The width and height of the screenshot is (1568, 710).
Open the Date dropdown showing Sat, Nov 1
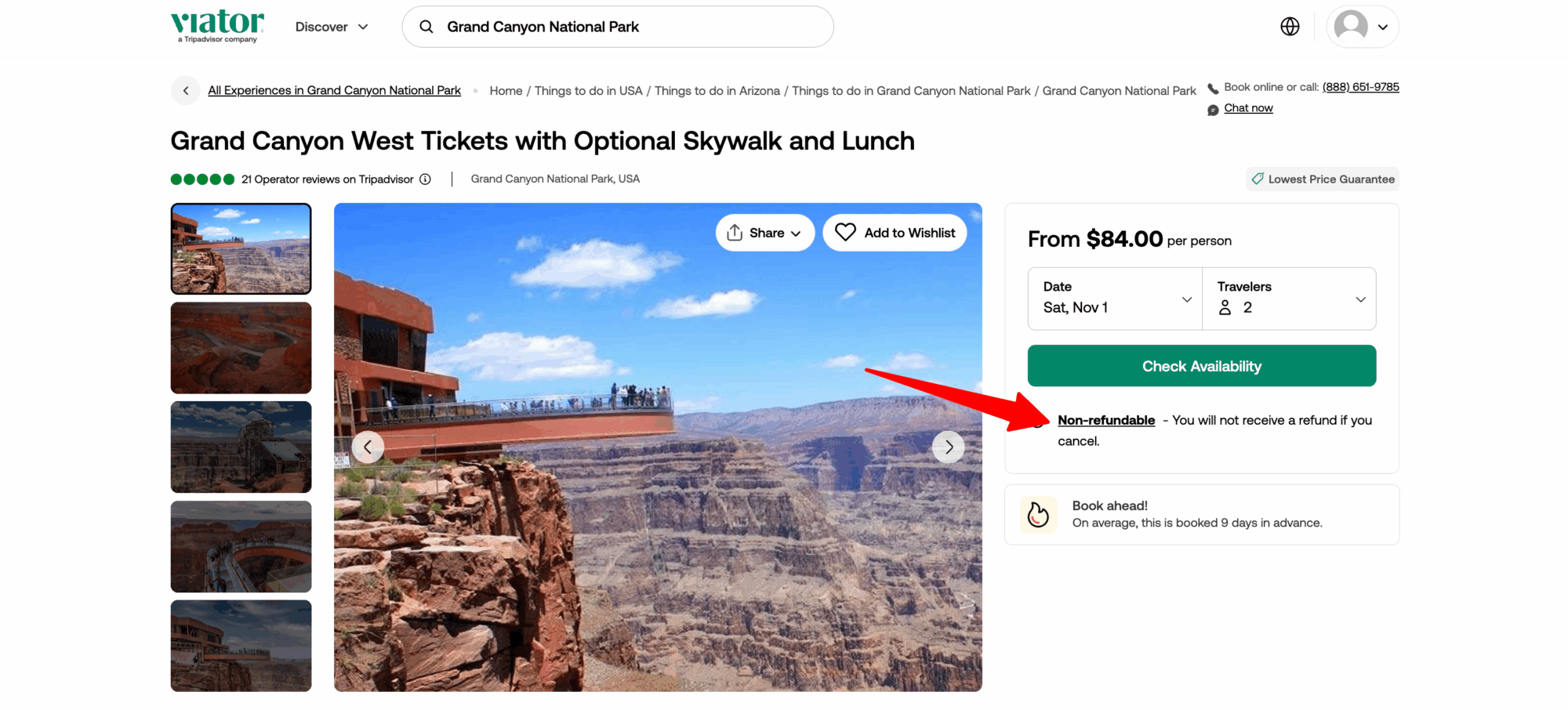click(x=1115, y=299)
